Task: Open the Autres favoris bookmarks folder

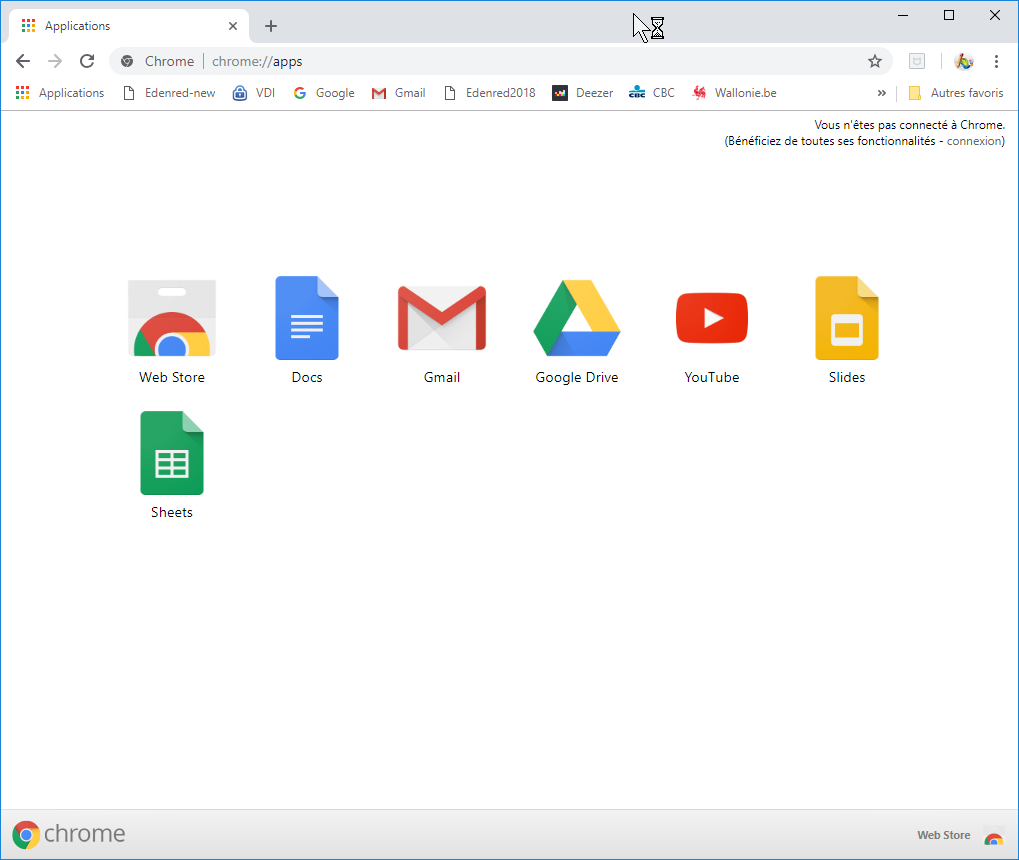Action: click(956, 93)
